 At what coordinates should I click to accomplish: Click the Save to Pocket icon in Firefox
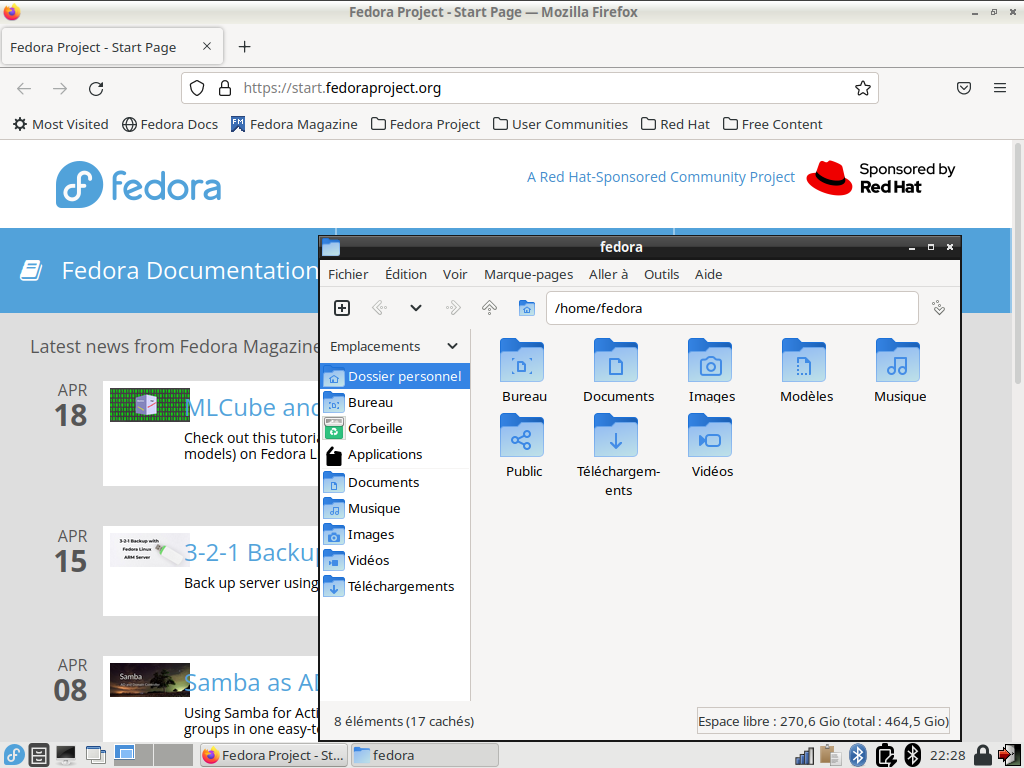click(x=964, y=88)
